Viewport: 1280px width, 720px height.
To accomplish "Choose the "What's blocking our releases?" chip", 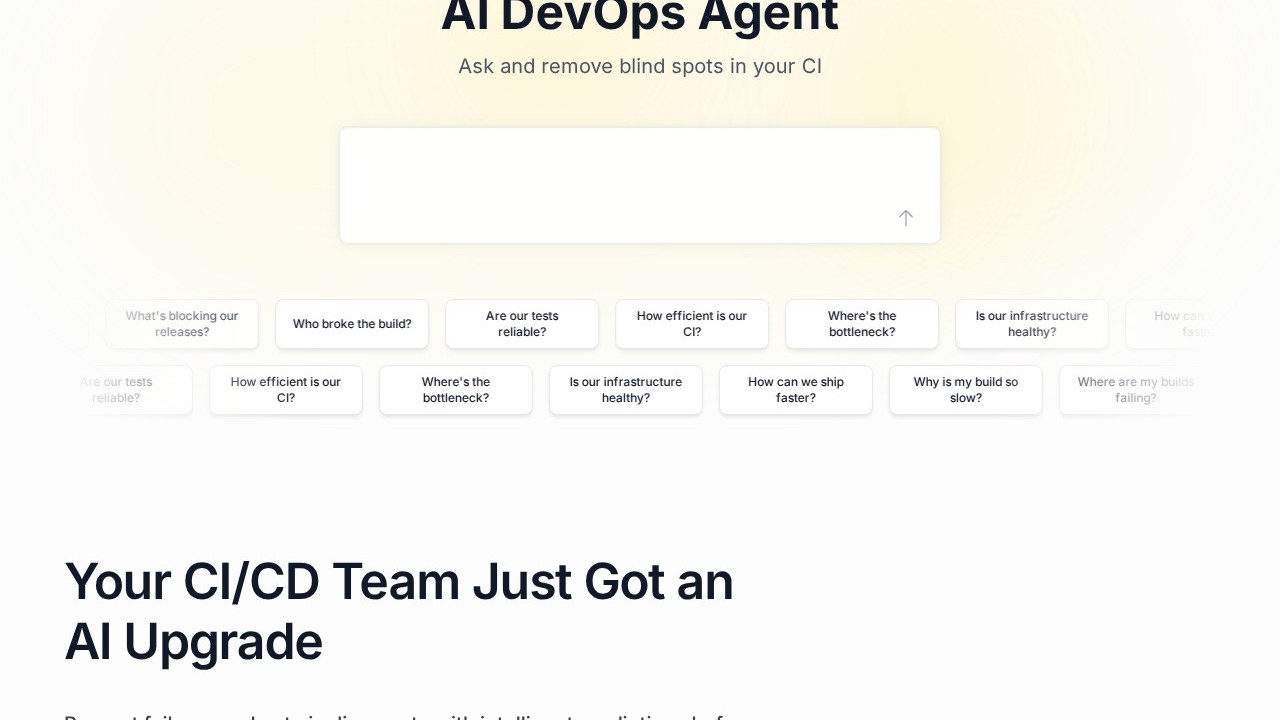I will [182, 324].
